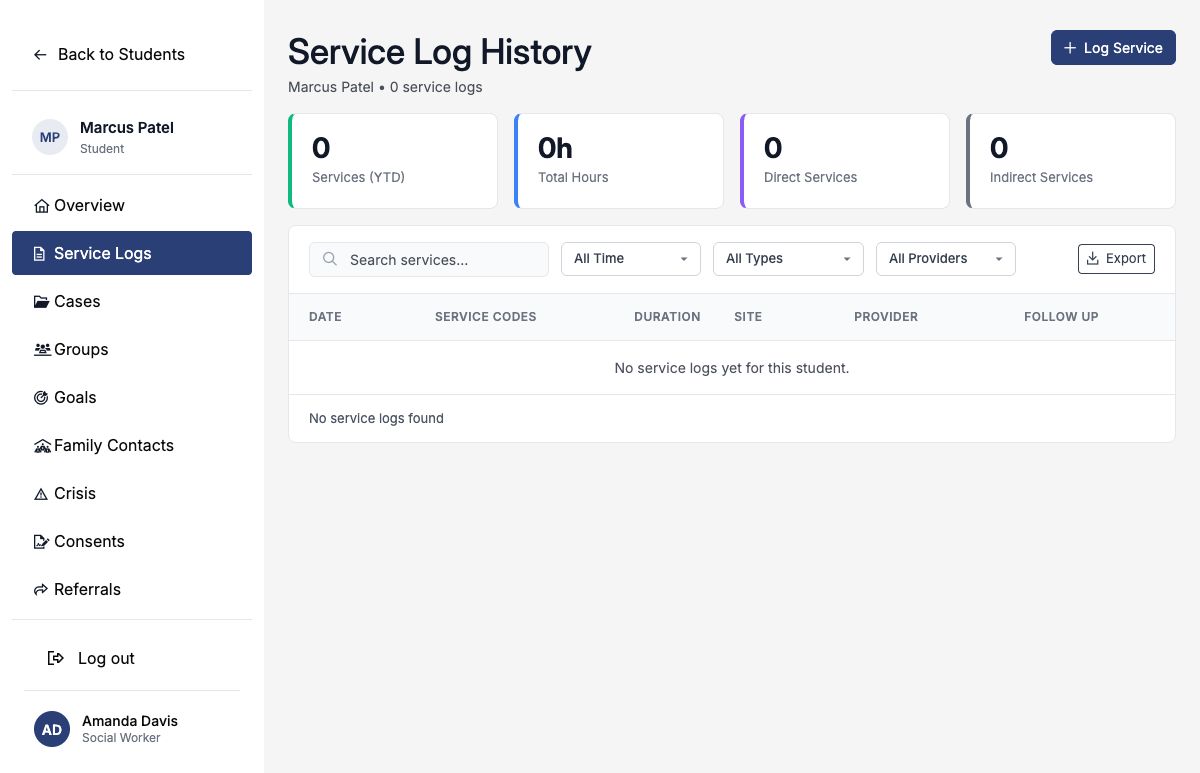Open the All Time date filter dropdown
1200x773 pixels.
tap(631, 259)
